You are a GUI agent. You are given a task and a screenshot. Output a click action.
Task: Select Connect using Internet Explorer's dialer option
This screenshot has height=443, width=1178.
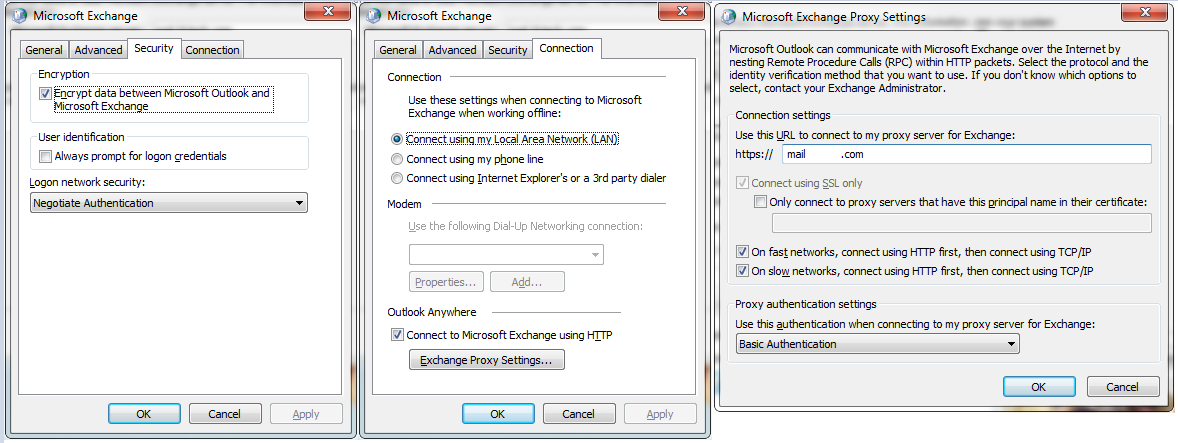click(x=397, y=178)
